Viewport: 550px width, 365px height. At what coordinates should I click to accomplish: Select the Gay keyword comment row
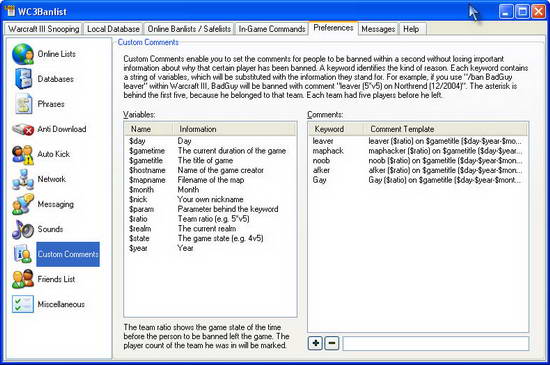tap(418, 180)
